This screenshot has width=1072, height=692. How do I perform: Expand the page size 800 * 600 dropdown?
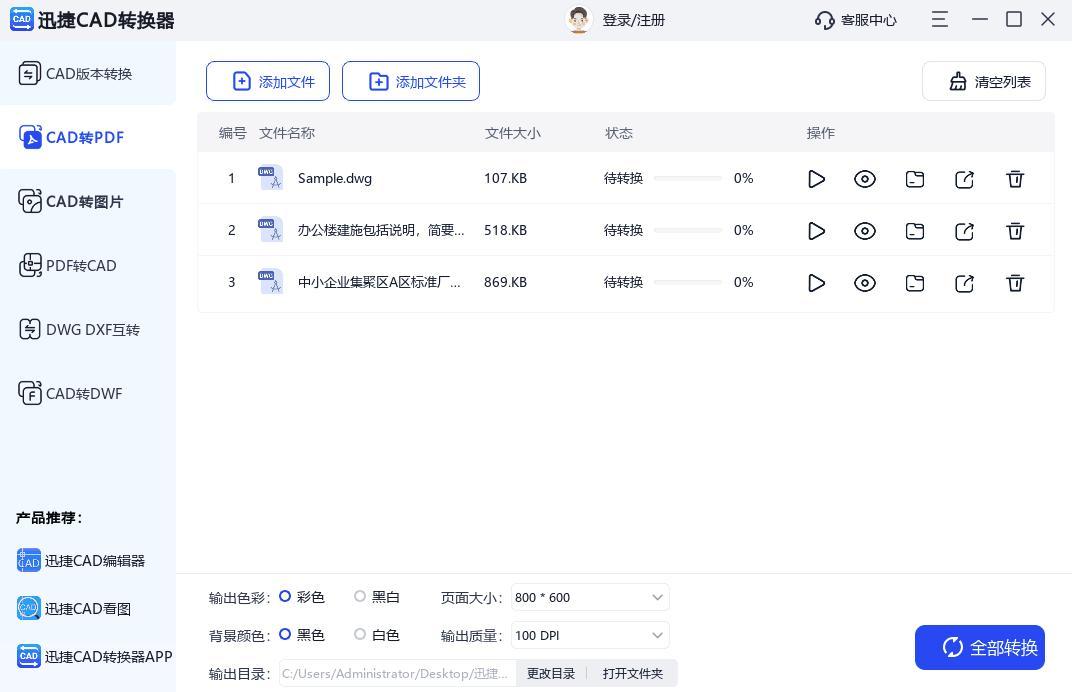590,598
